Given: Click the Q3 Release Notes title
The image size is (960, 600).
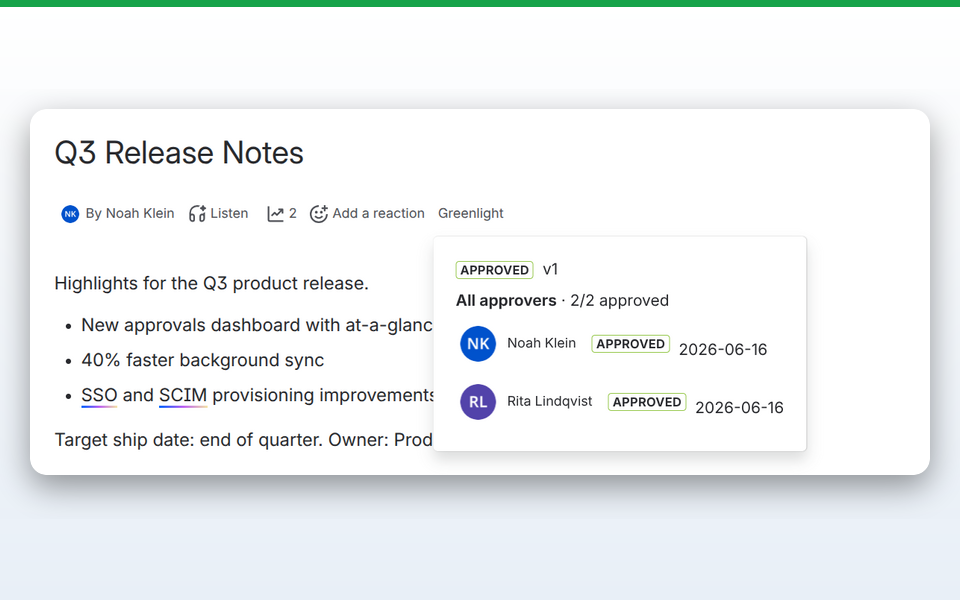Looking at the screenshot, I should [179, 152].
